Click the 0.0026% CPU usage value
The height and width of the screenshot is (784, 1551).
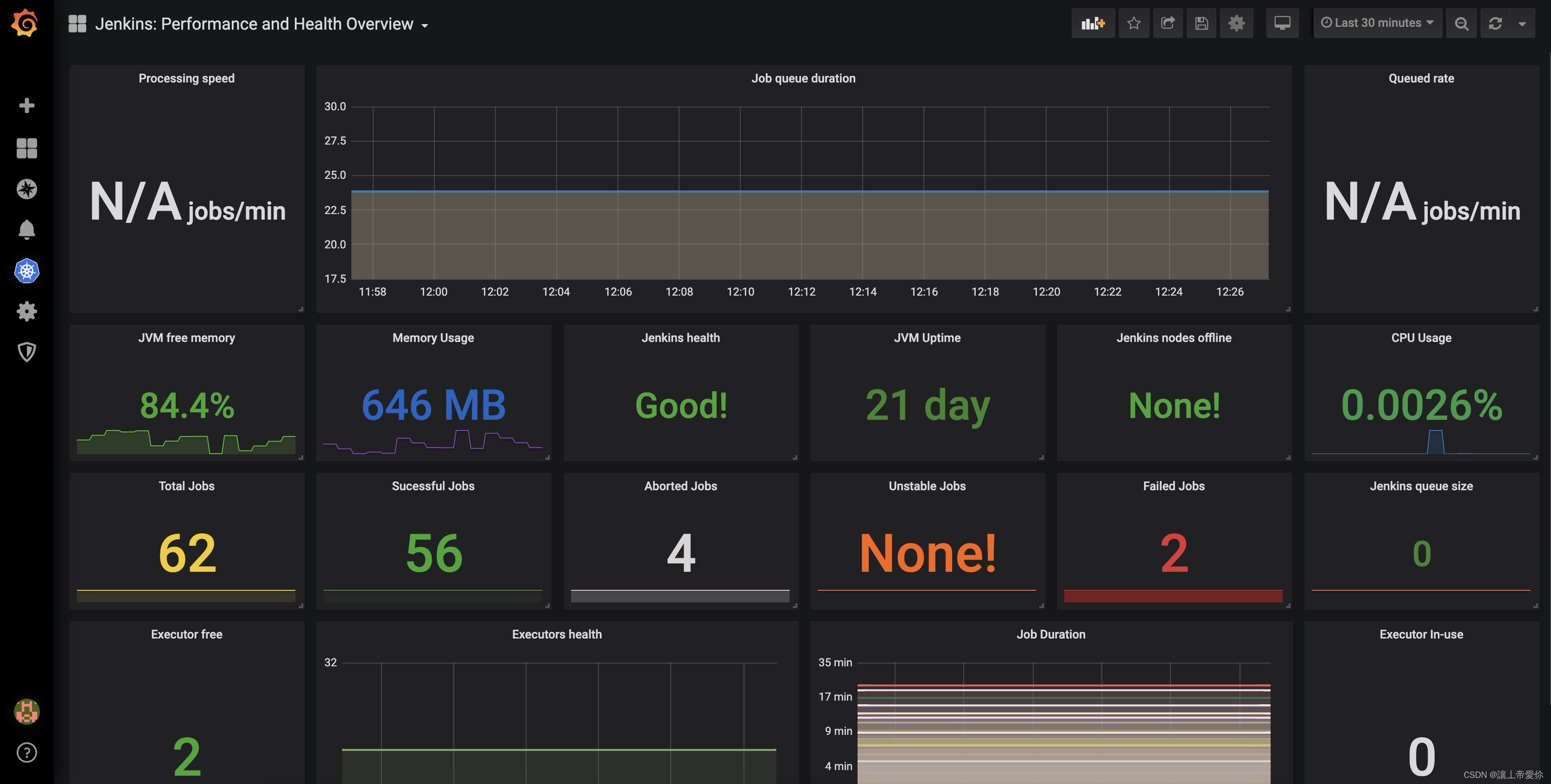click(x=1421, y=405)
